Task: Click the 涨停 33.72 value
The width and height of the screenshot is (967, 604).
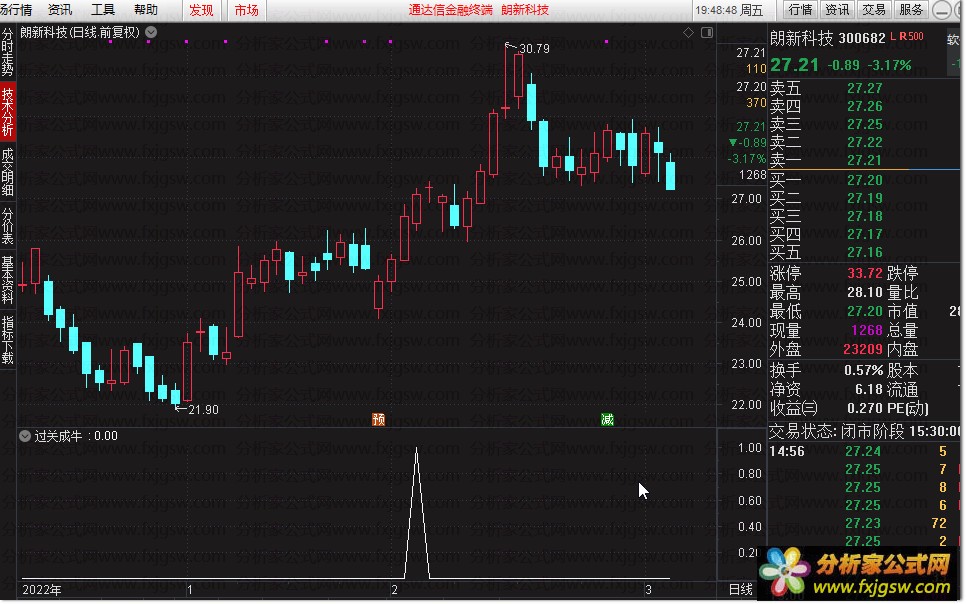Action: [865, 273]
